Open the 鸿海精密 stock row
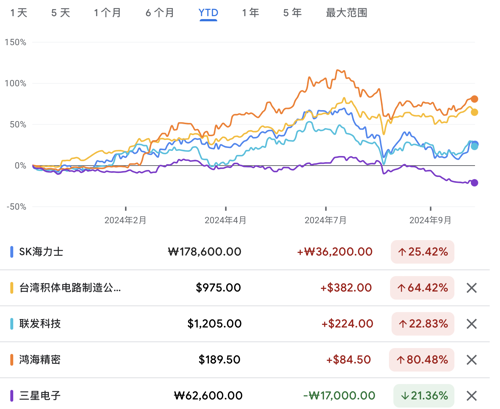 point(245,360)
